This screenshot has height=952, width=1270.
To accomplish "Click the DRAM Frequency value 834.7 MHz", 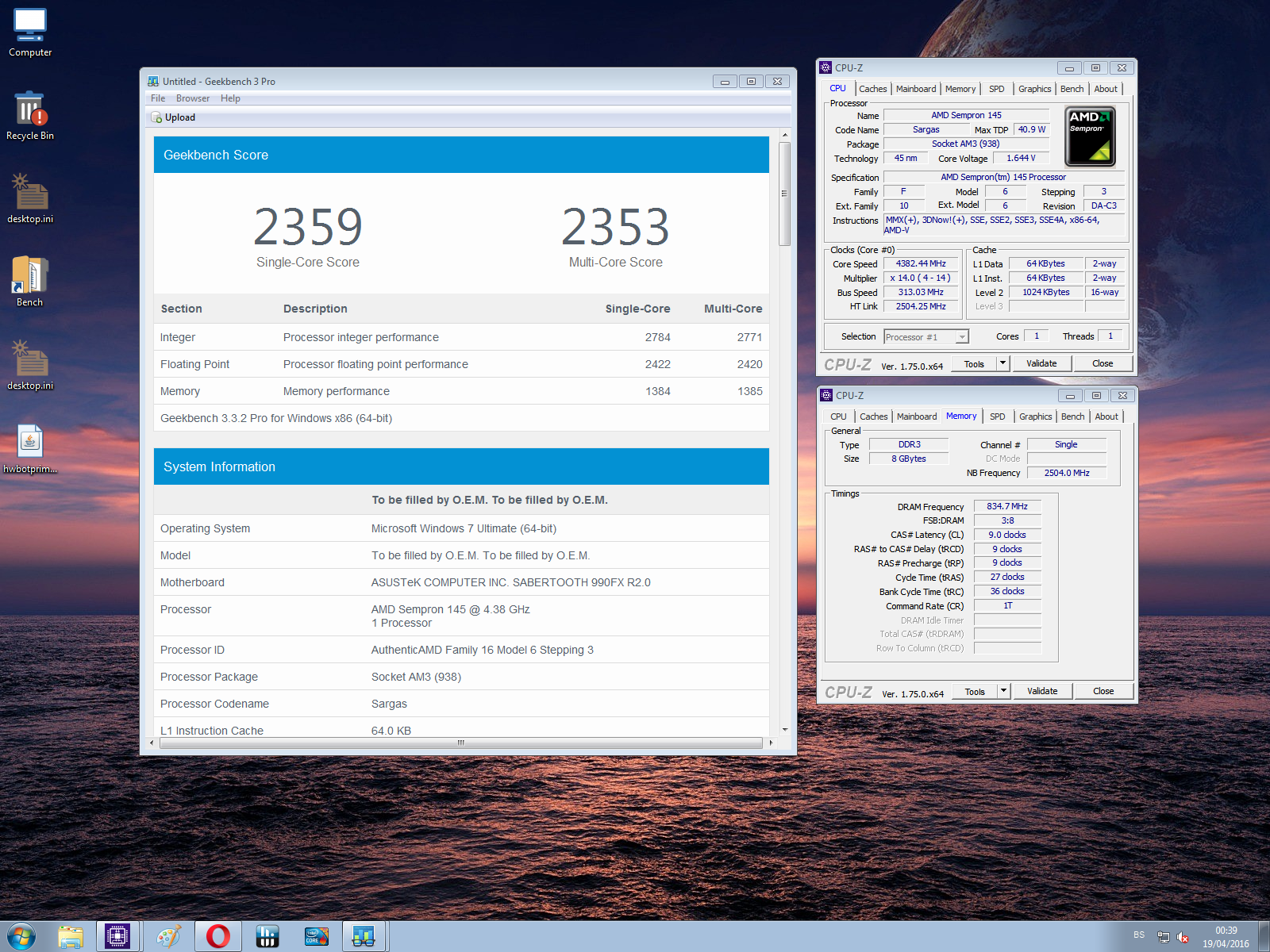I will tap(1007, 506).
